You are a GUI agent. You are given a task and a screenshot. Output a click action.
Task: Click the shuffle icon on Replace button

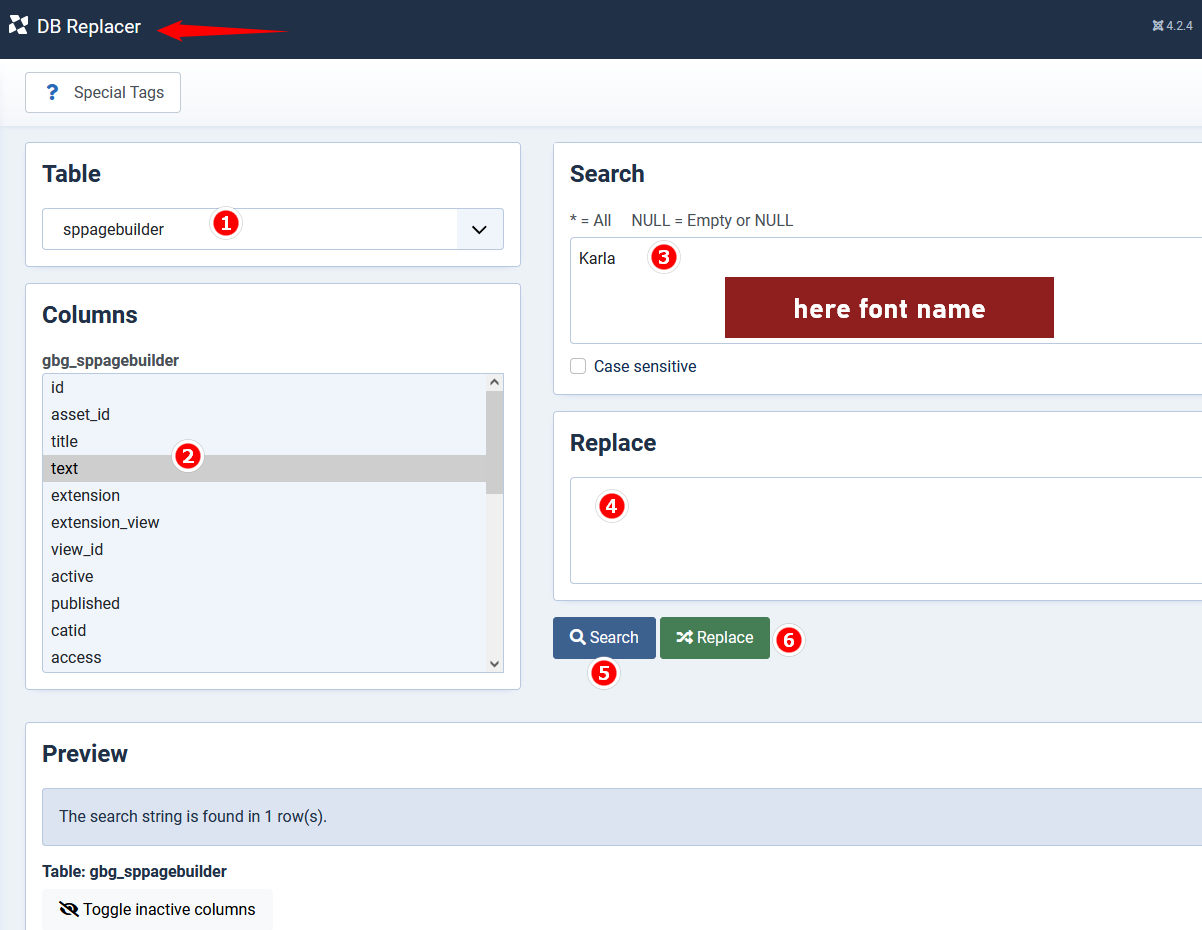684,637
